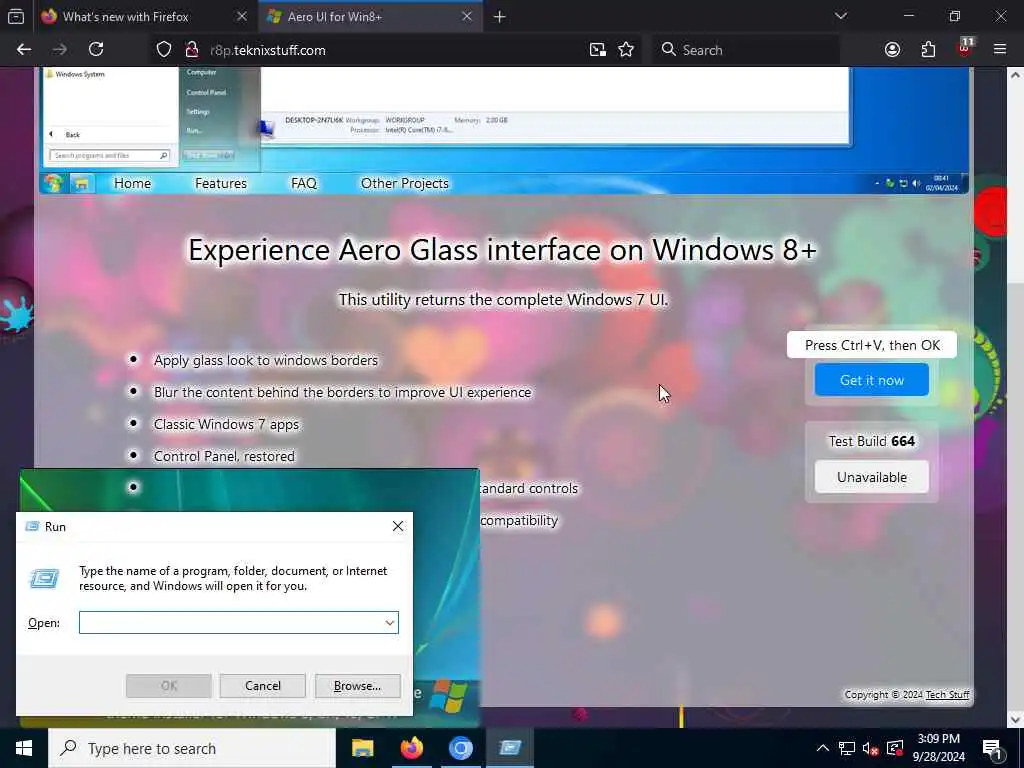This screenshot has height=768, width=1024.
Task: Open FAQ in the site navigation
Action: 304,184
